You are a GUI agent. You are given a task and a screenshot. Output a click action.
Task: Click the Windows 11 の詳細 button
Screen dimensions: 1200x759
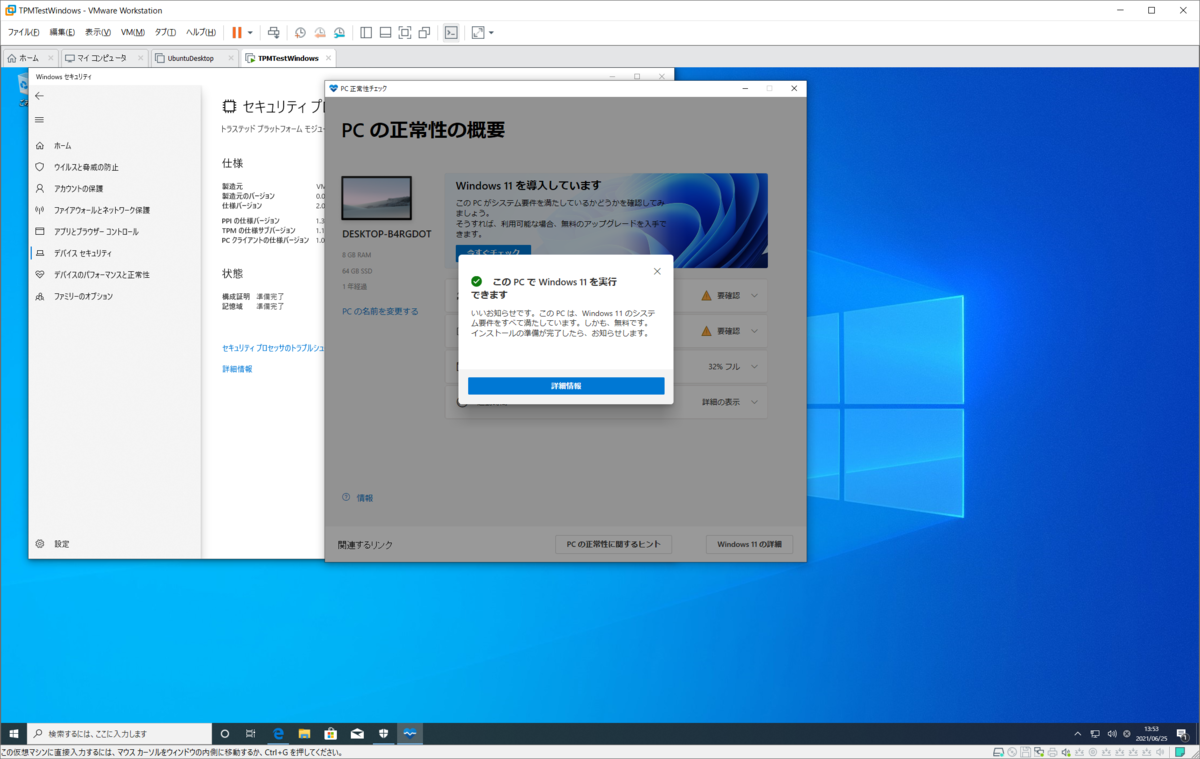[x=749, y=544]
